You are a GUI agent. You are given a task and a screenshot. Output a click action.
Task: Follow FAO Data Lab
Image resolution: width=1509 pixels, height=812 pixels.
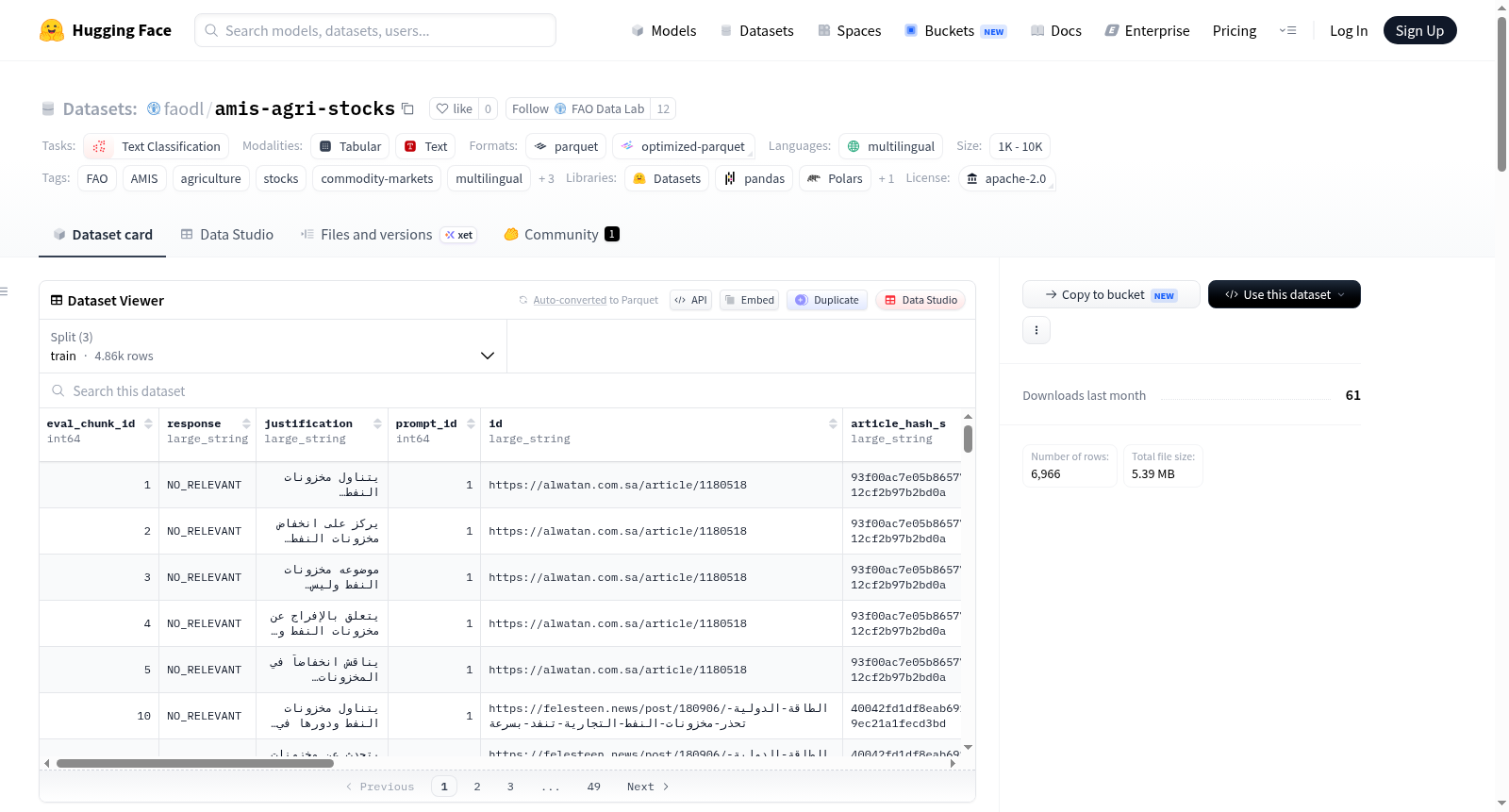[578, 108]
